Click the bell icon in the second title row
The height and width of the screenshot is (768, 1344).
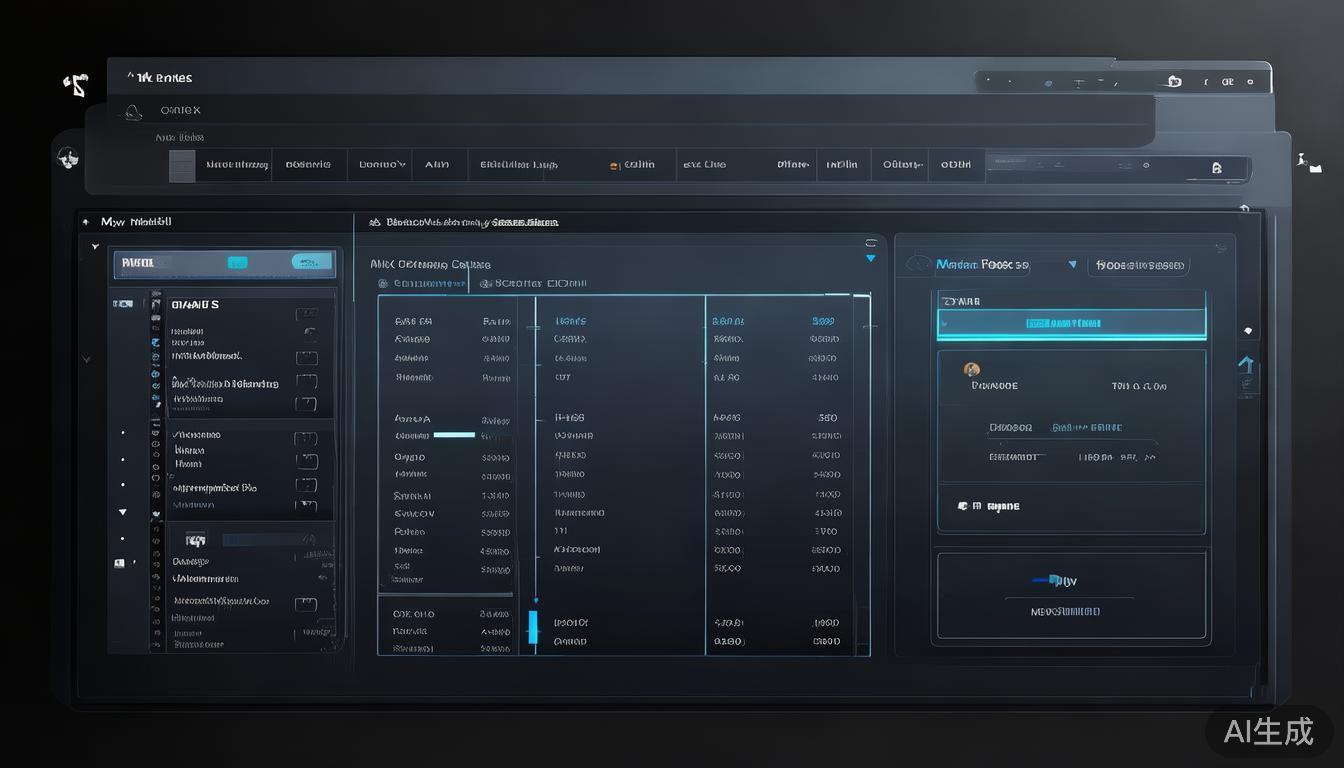[x=132, y=112]
